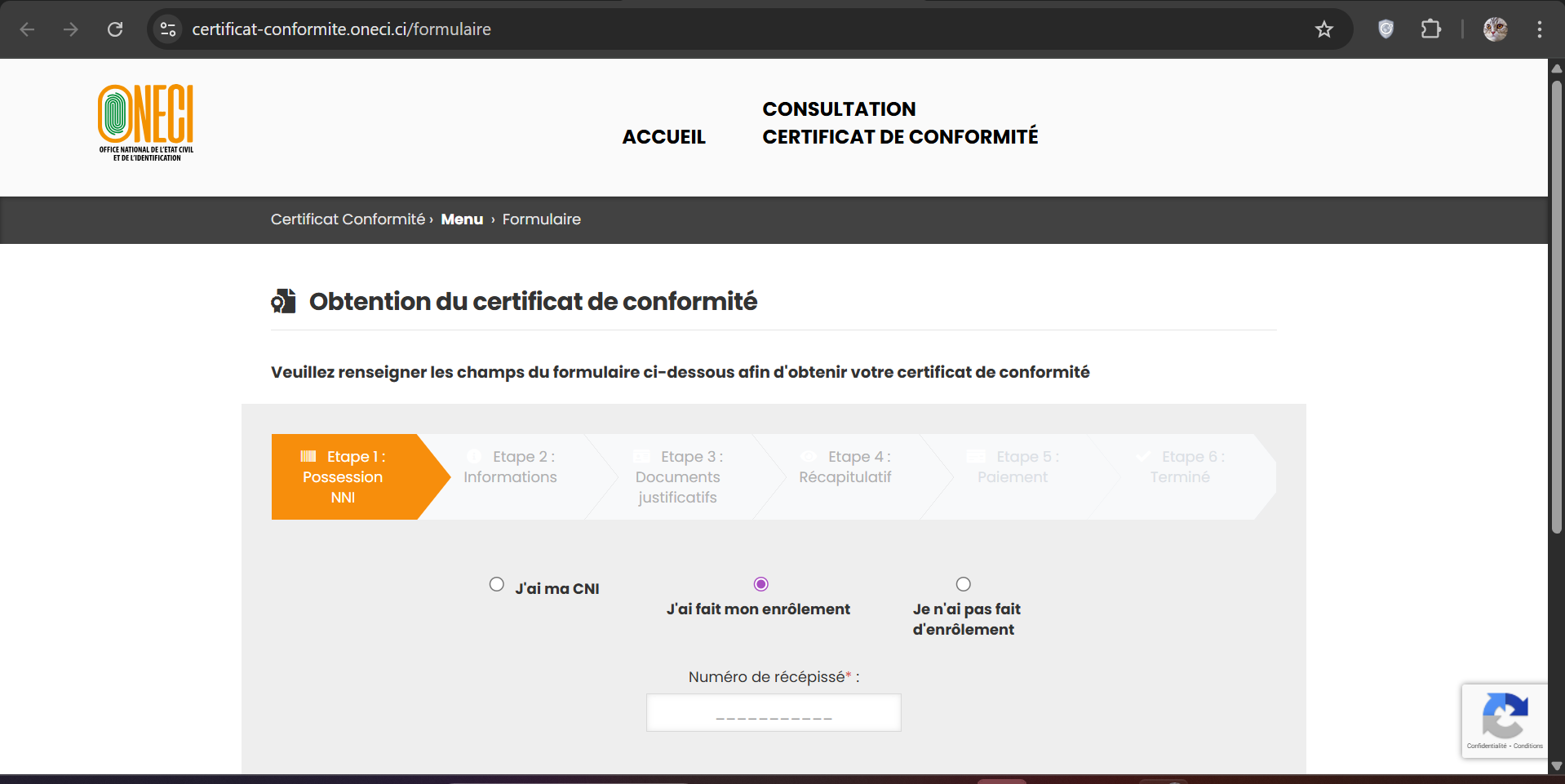Click the Menu breadcrumb link

(462, 219)
